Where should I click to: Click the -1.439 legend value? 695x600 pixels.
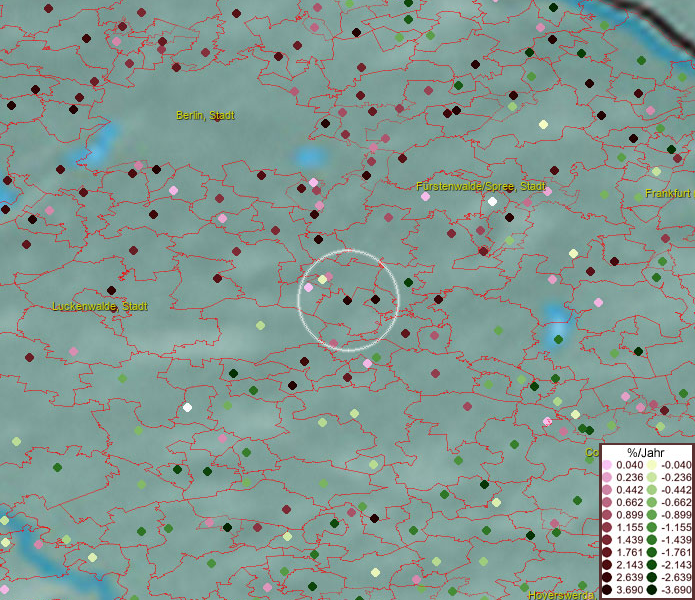point(676,540)
